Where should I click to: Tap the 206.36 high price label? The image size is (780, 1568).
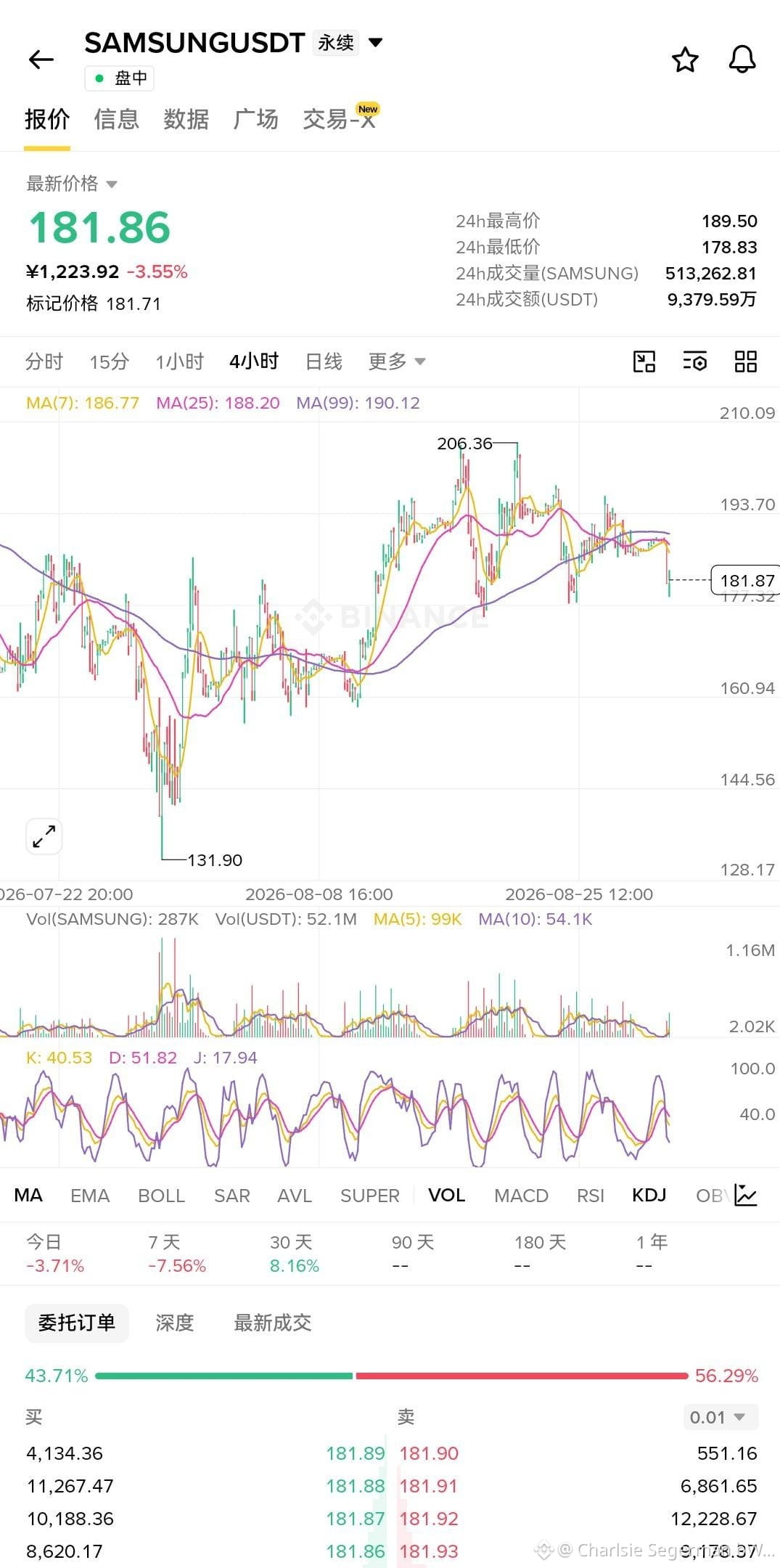coord(464,444)
